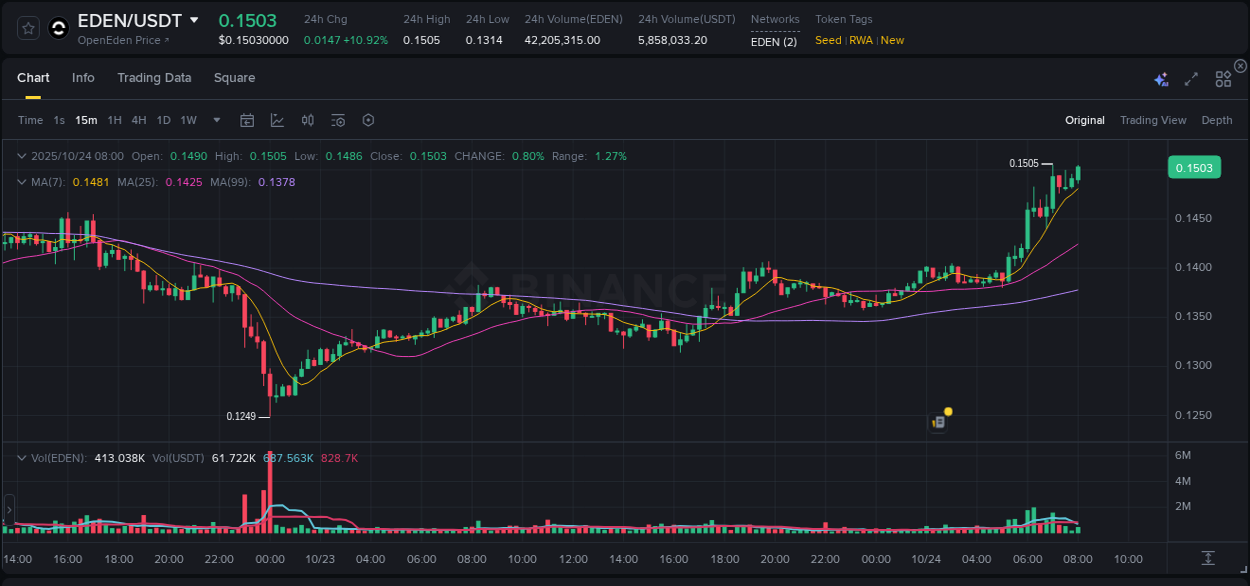The width and height of the screenshot is (1250, 586).
Task: Open the AI analysis assistant
Action: pyautogui.click(x=1161, y=77)
